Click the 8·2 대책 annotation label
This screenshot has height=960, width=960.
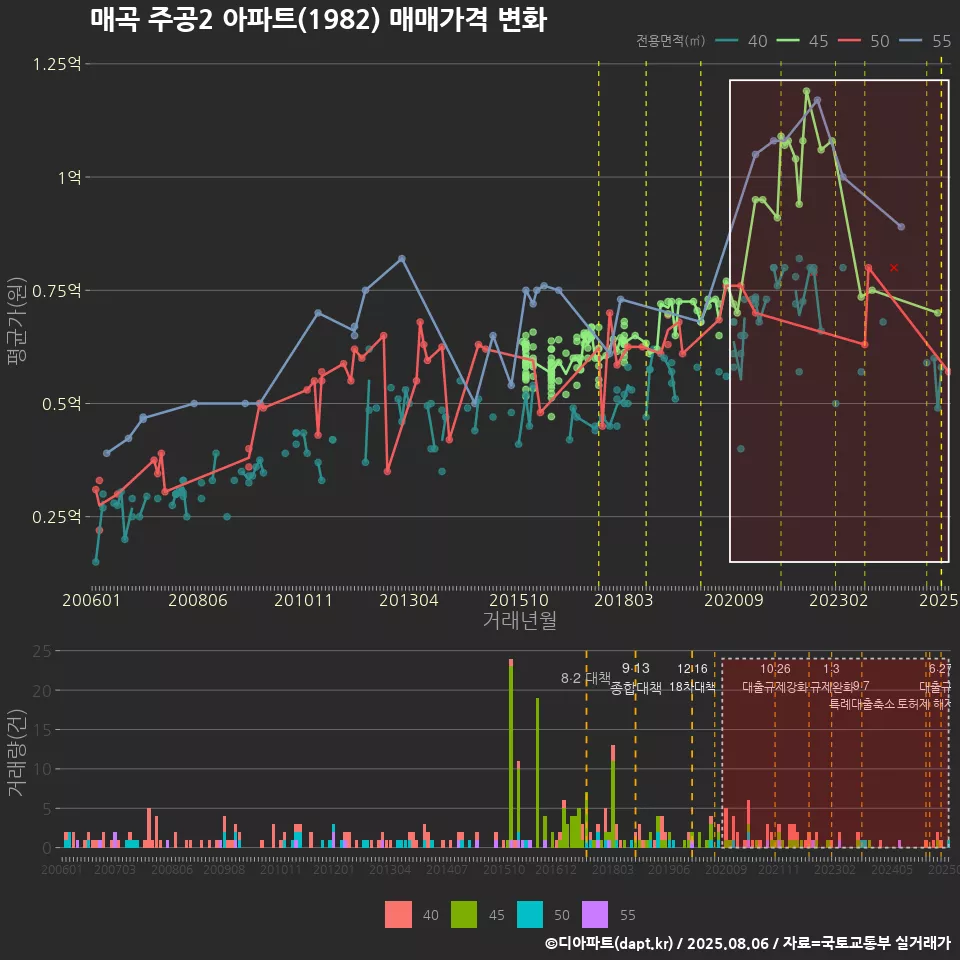coord(586,678)
